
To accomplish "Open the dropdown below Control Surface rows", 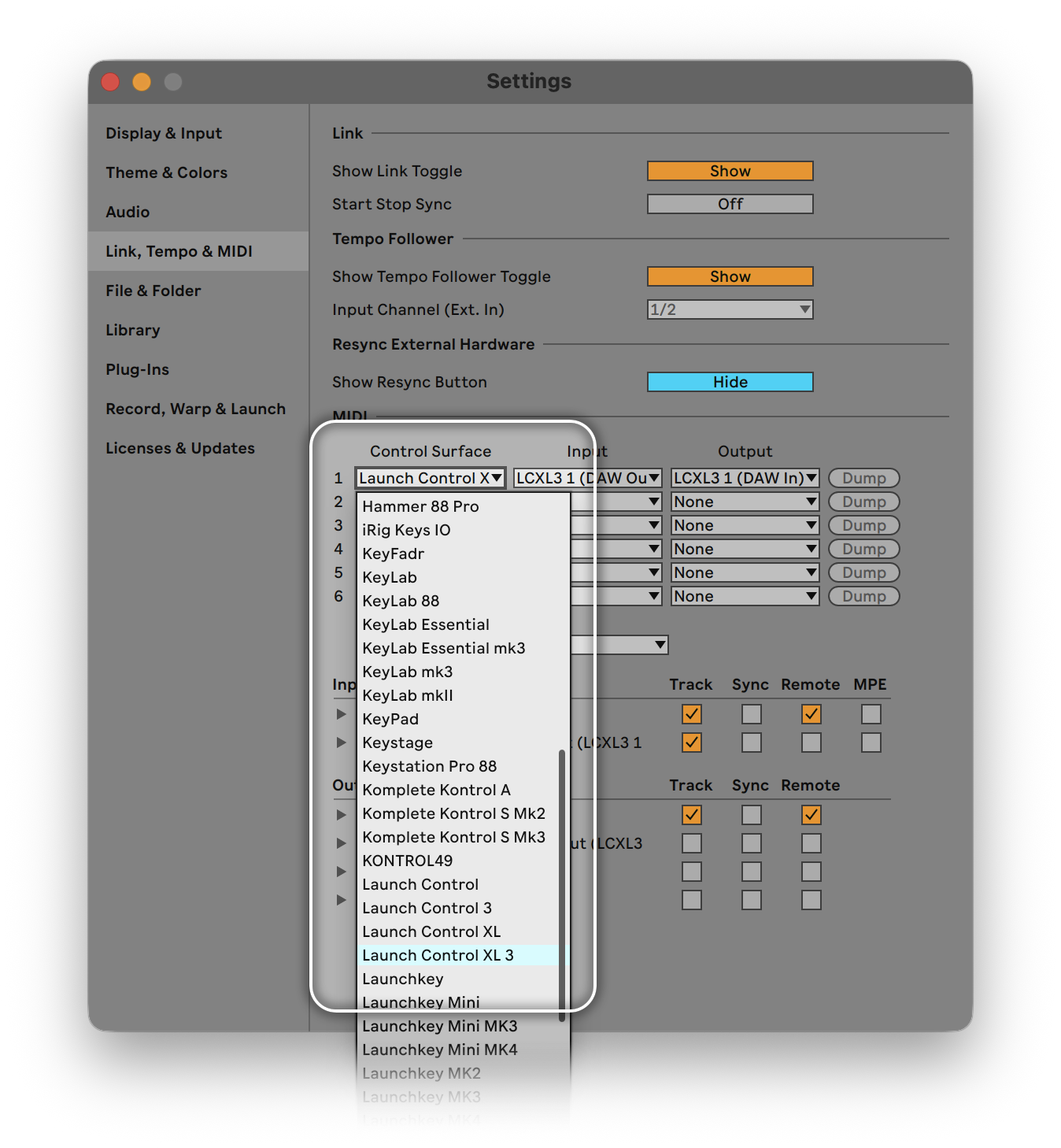I will 620,645.
